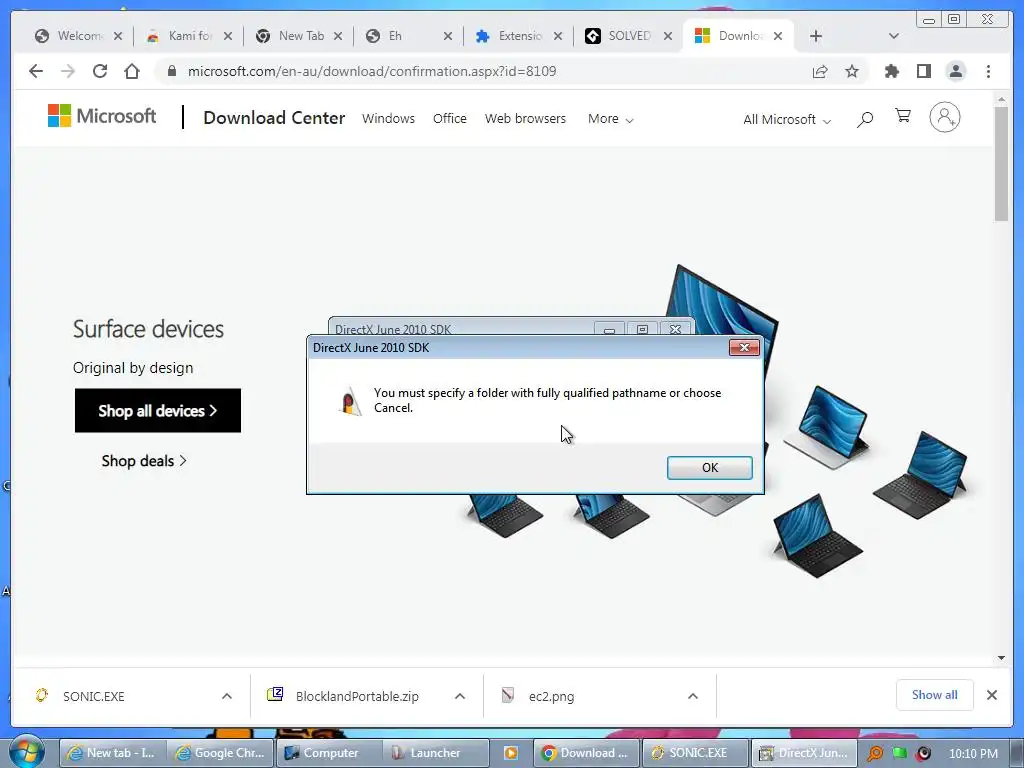Open the Download Center link
Viewport: 1024px width, 768px height.
[274, 118]
